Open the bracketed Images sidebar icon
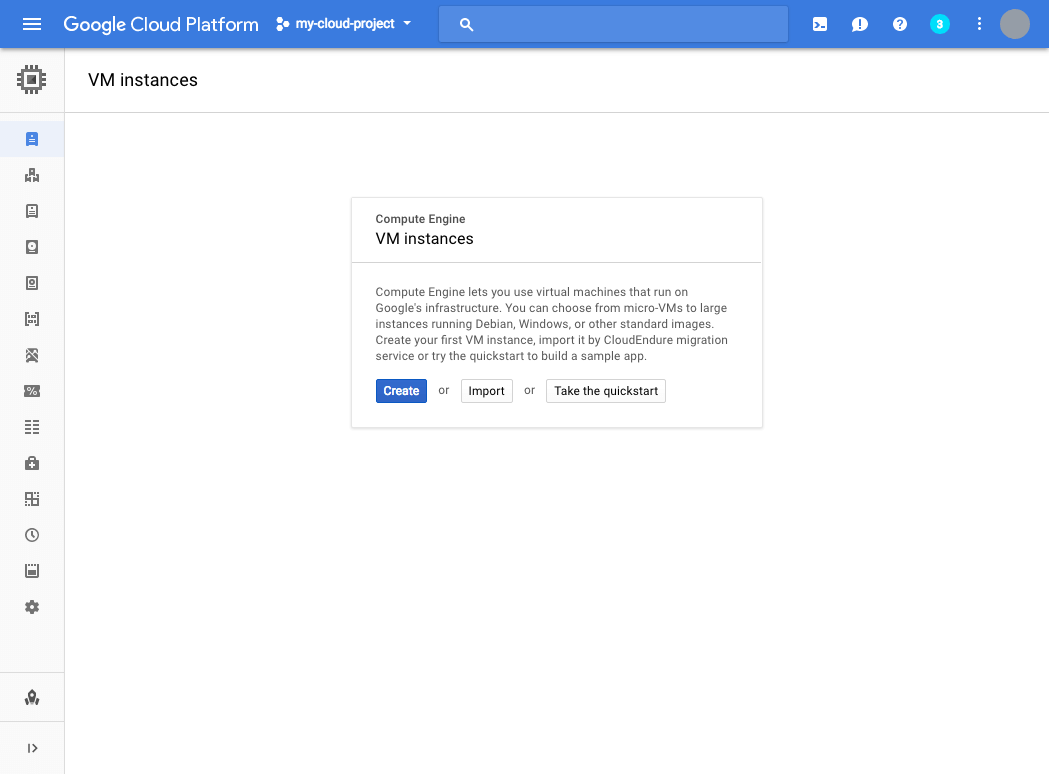The height and width of the screenshot is (774, 1049). click(31, 319)
